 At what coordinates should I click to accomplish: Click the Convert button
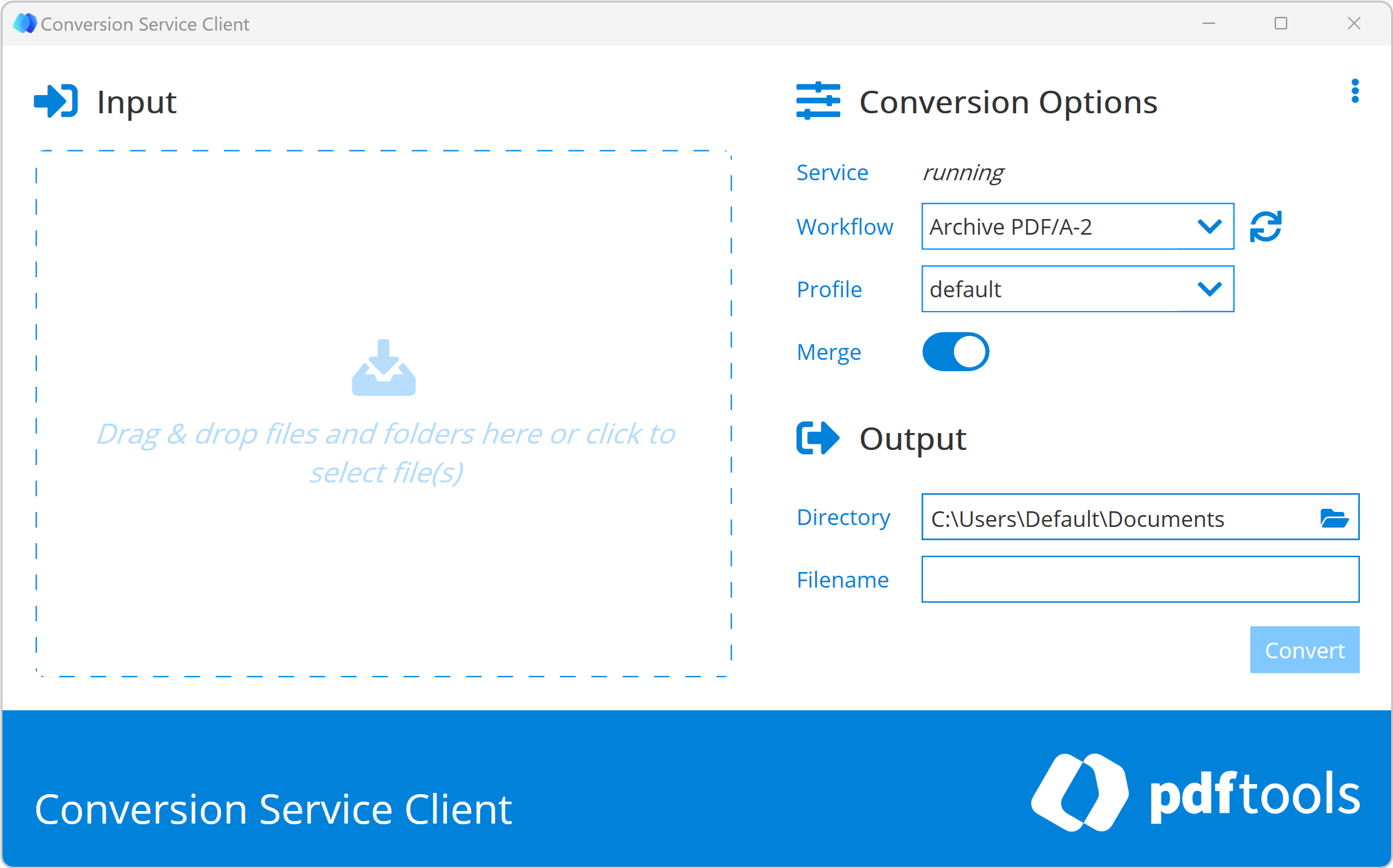click(1304, 649)
